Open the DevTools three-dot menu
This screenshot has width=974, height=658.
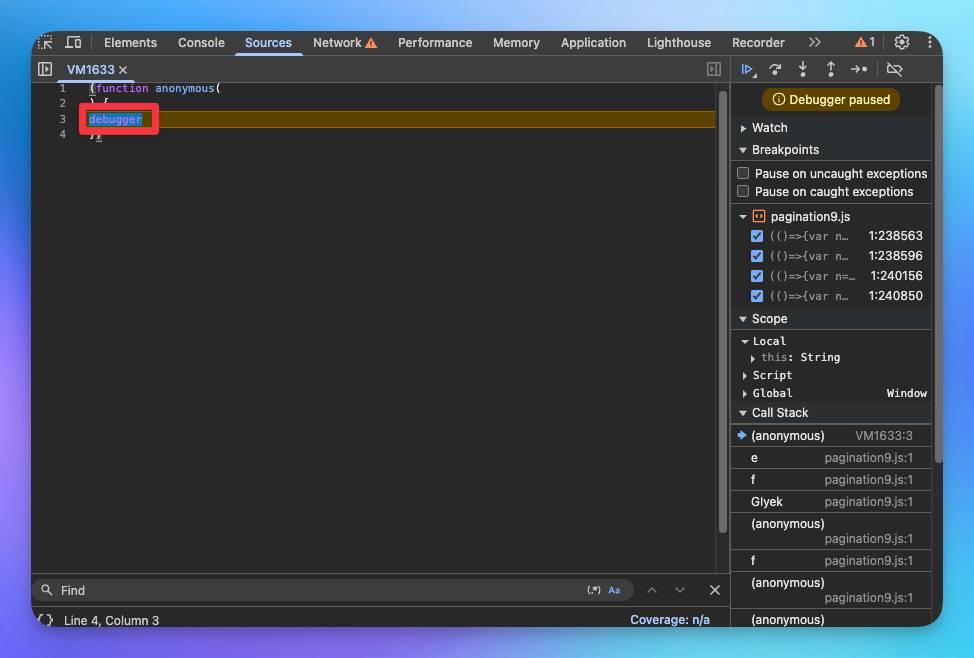pos(929,42)
